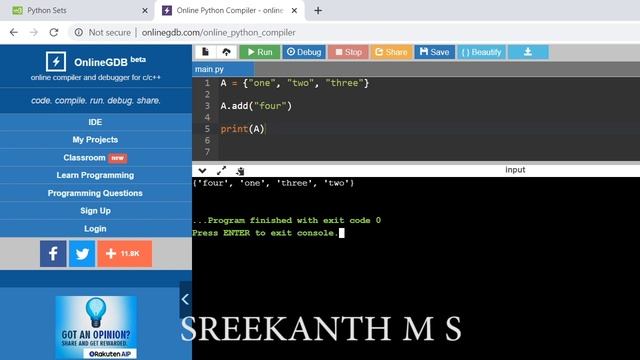The width and height of the screenshot is (640, 360).
Task: Click the 'Press ENTER to exit console.' text
Action: (x=265, y=233)
